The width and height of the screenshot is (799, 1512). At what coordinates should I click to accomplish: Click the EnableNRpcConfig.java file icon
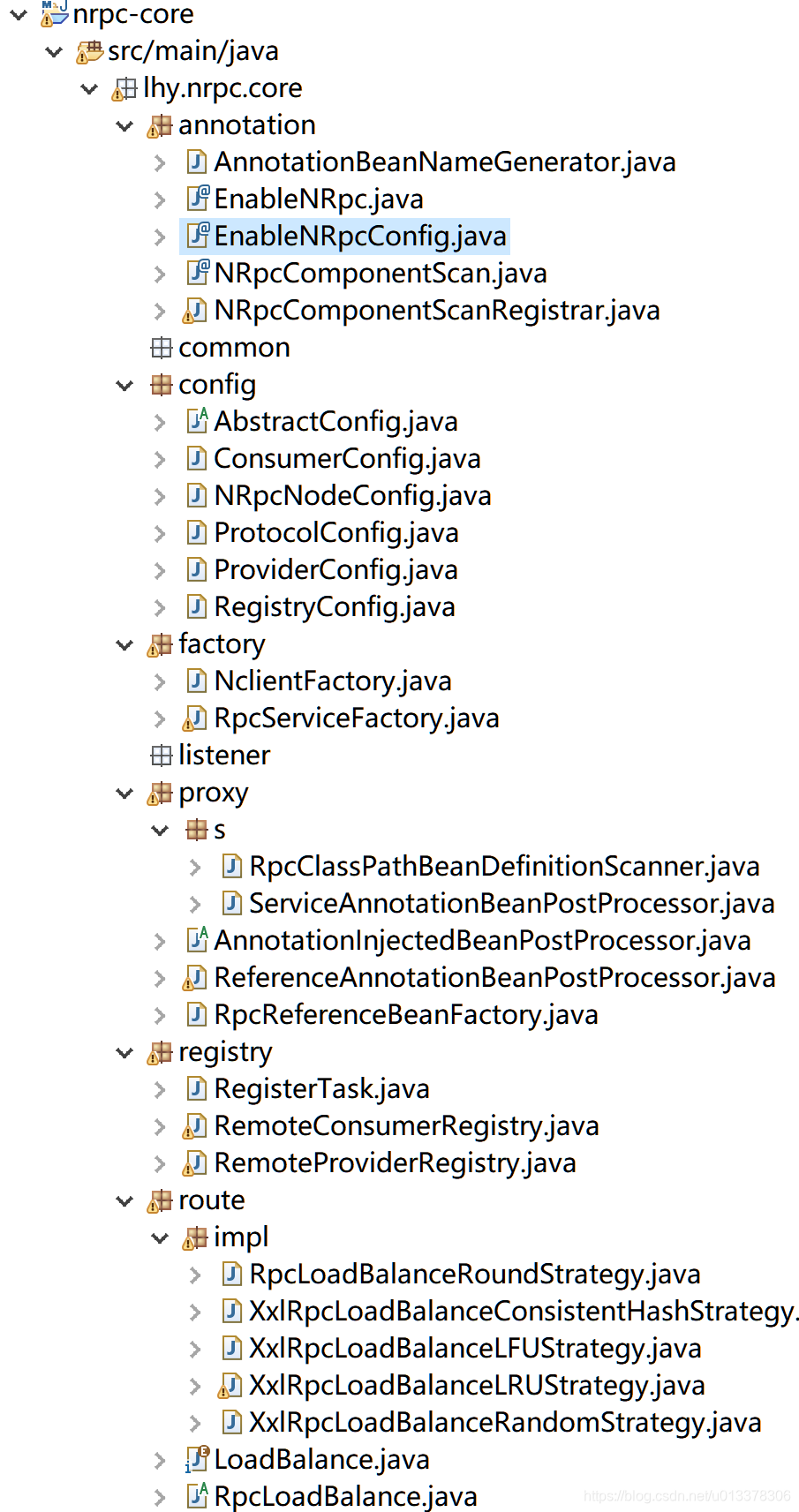coord(197,237)
